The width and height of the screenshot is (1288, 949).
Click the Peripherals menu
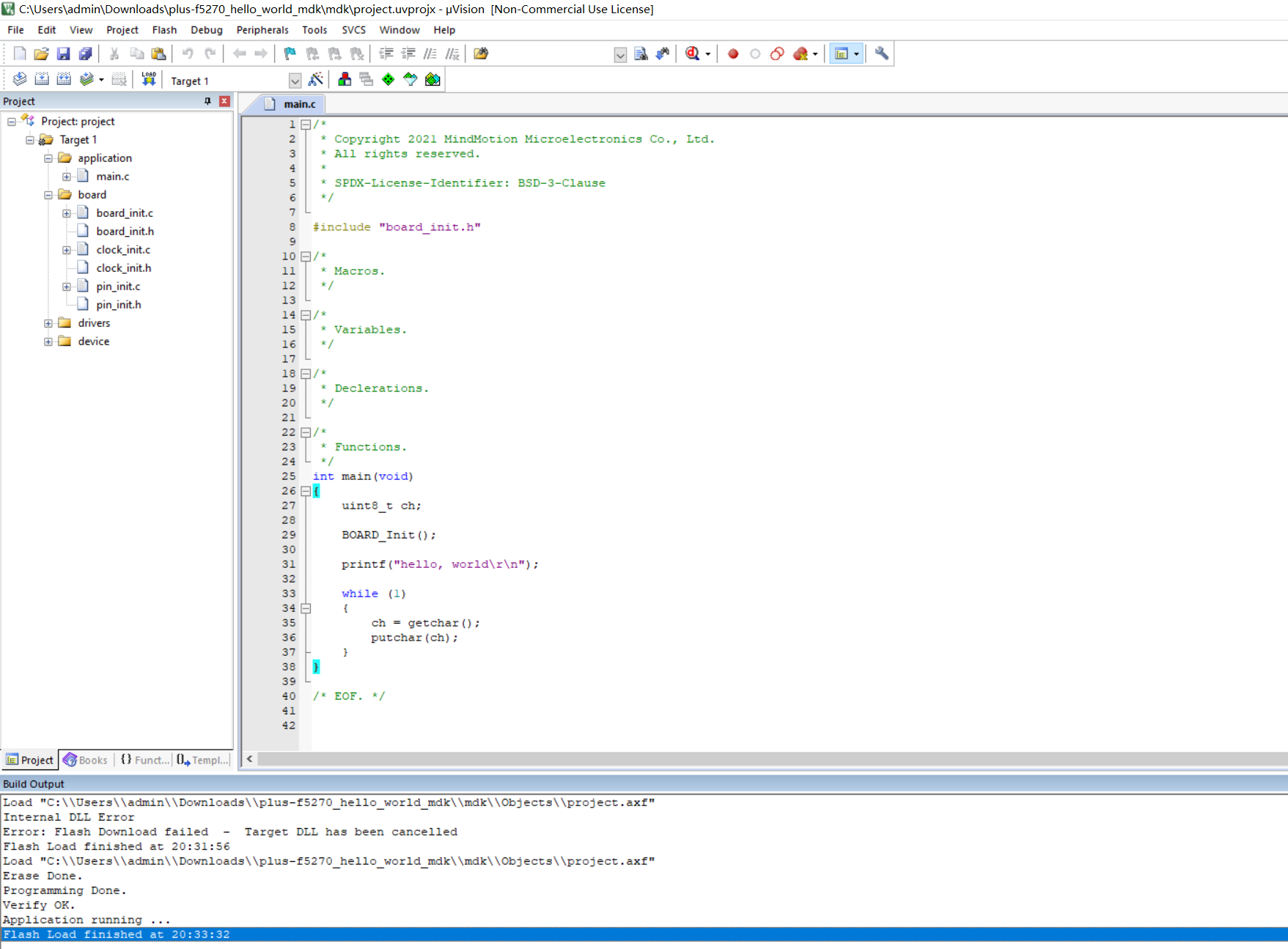(x=262, y=30)
